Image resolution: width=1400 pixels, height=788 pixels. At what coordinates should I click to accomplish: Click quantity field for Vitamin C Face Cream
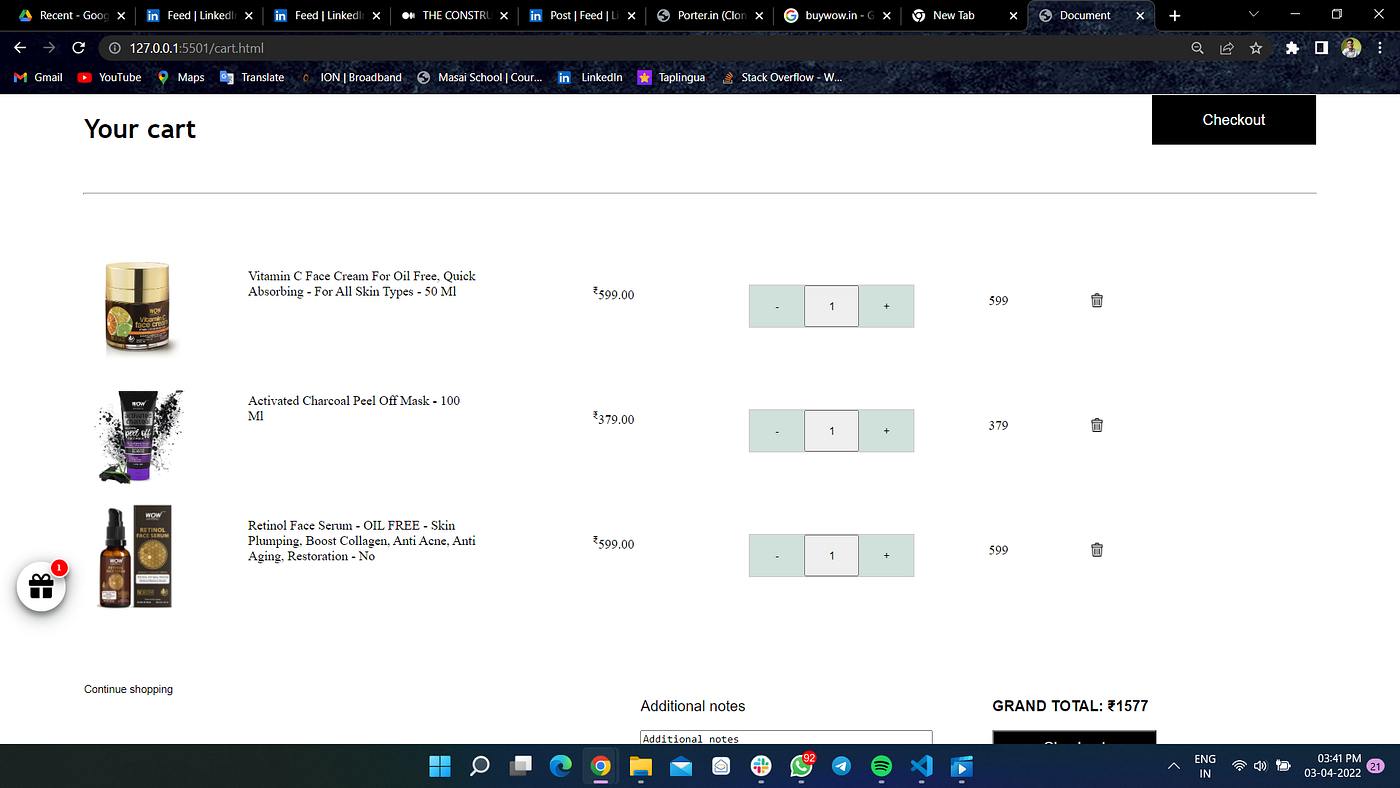tap(831, 306)
